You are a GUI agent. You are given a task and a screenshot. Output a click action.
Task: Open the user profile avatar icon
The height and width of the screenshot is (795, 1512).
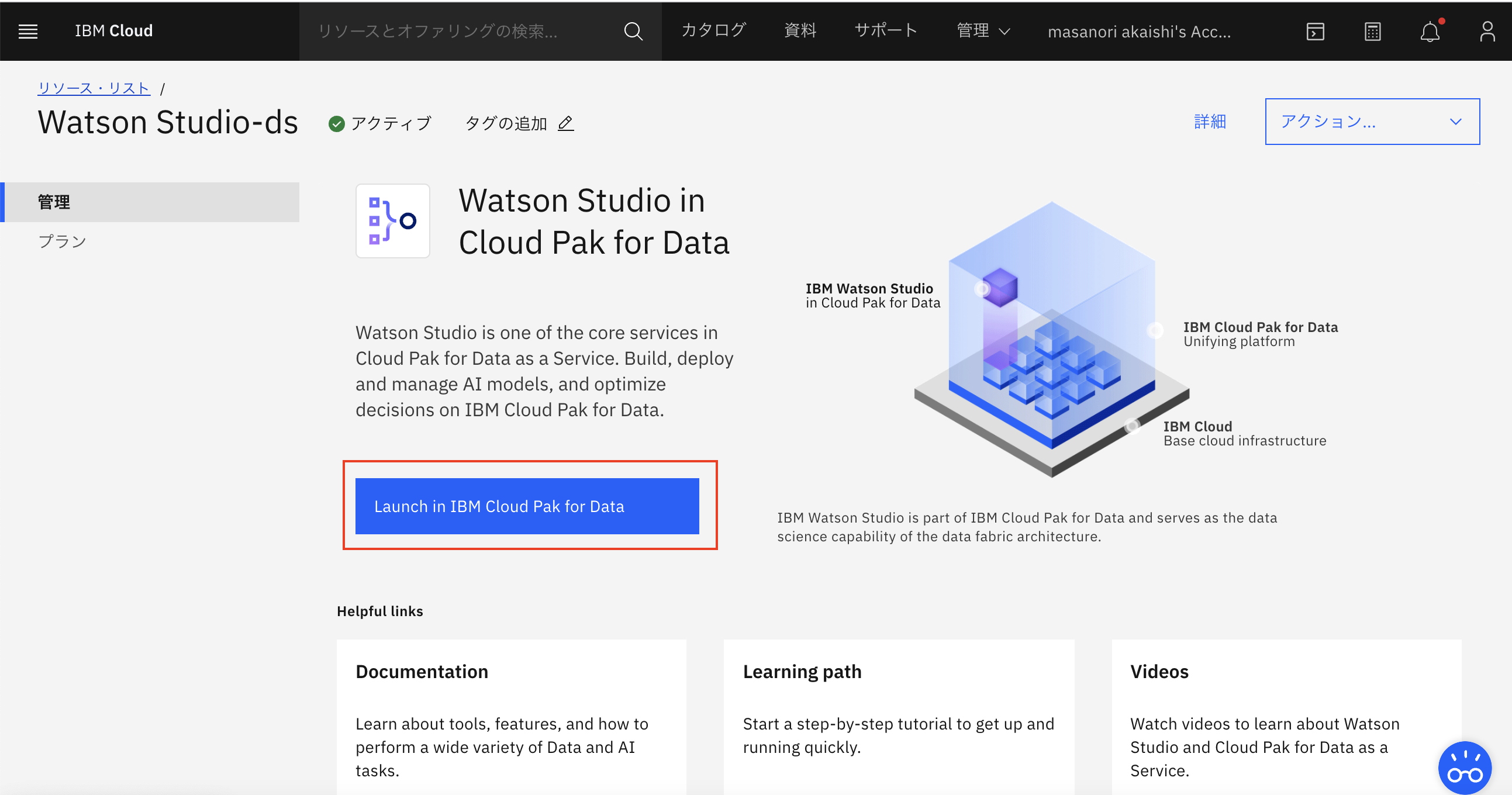[1487, 31]
